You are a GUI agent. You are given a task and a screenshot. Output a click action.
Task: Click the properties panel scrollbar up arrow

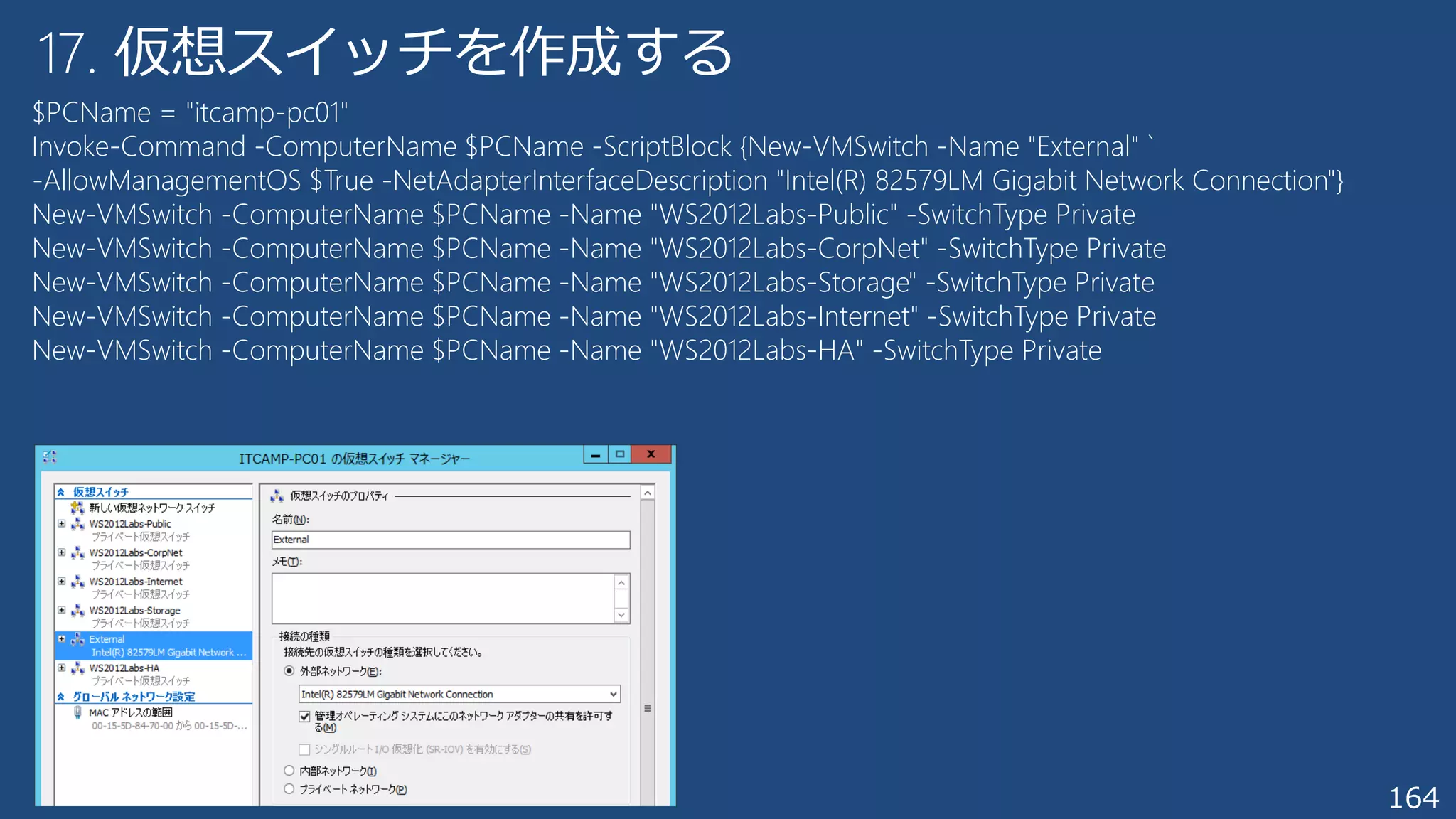pyautogui.click(x=648, y=493)
